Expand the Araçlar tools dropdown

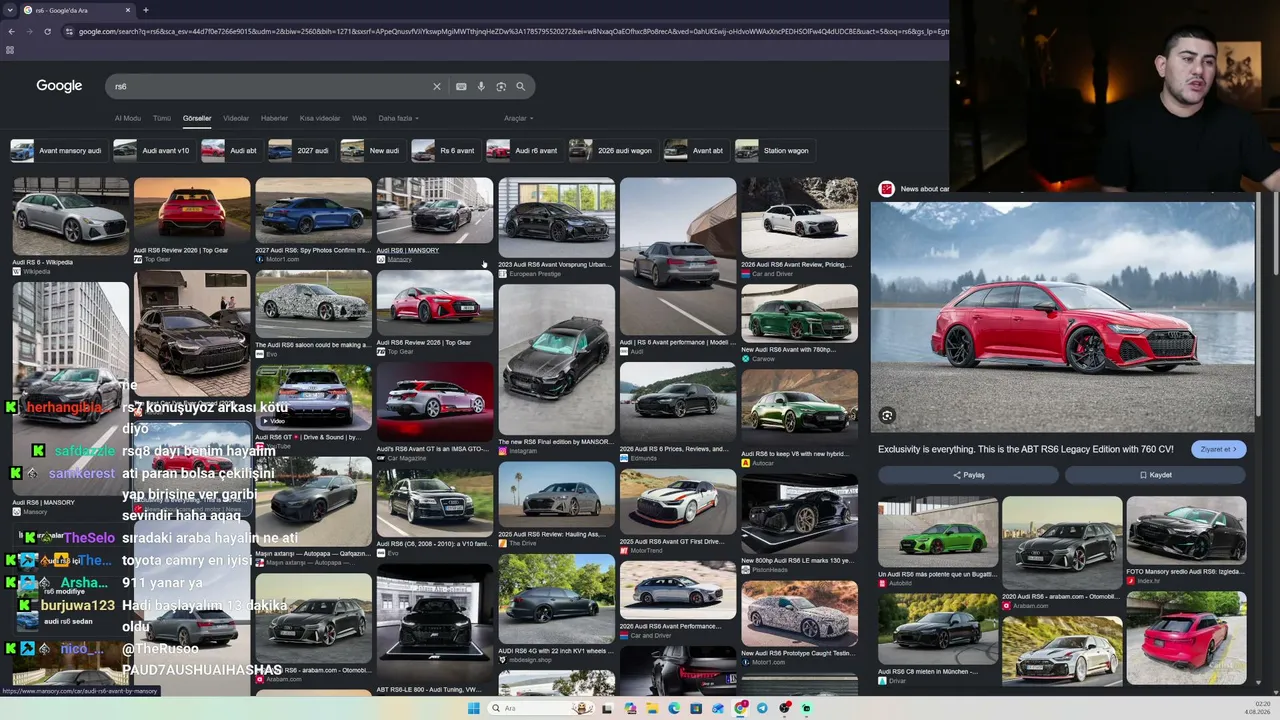coord(518,118)
